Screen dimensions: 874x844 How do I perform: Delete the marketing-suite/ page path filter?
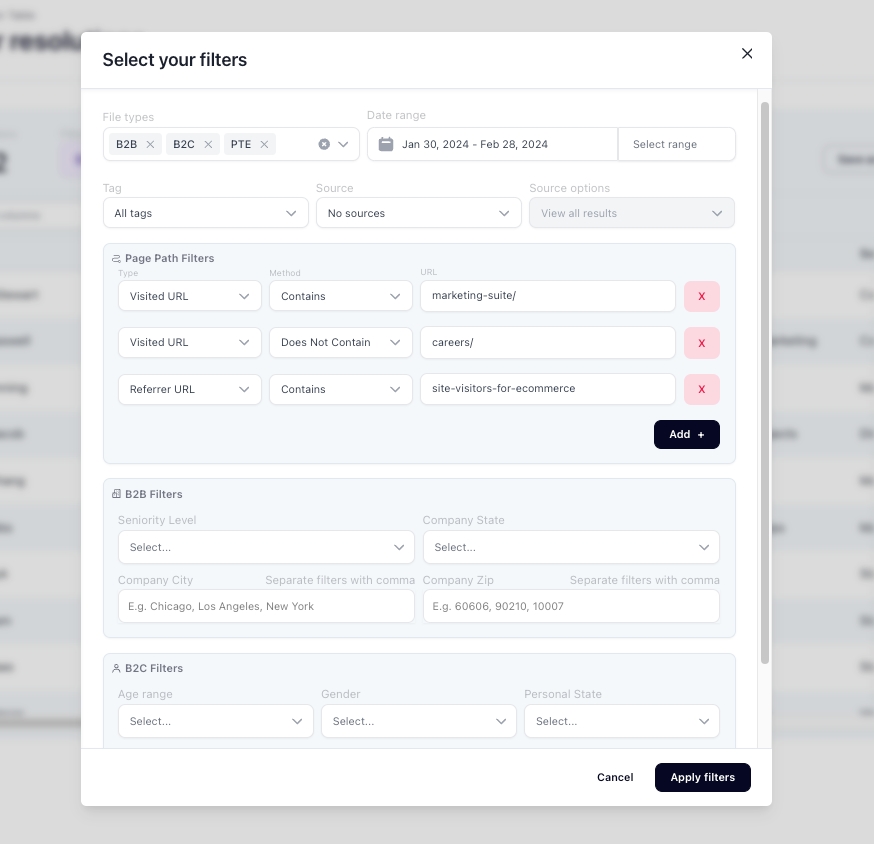pyautogui.click(x=701, y=296)
